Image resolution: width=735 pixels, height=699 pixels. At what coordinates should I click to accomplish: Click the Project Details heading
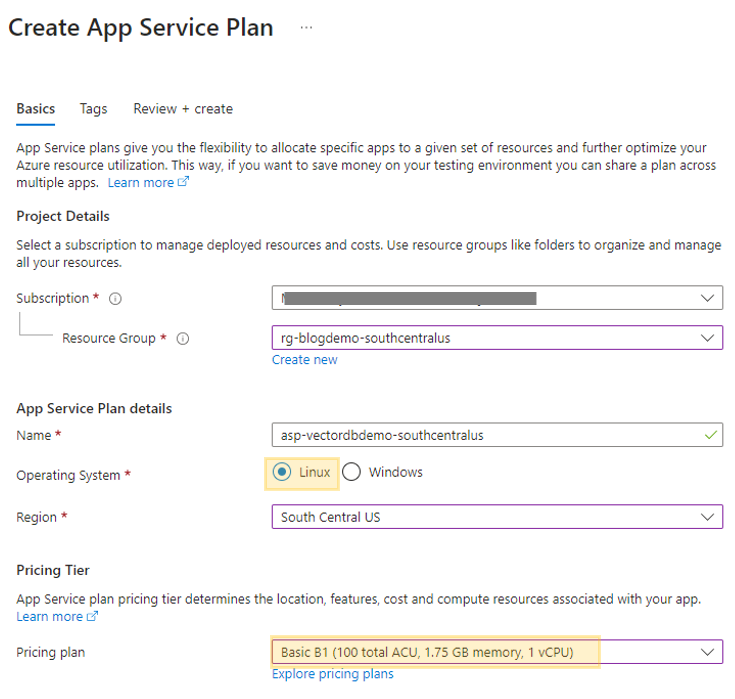pyautogui.click(x=63, y=216)
